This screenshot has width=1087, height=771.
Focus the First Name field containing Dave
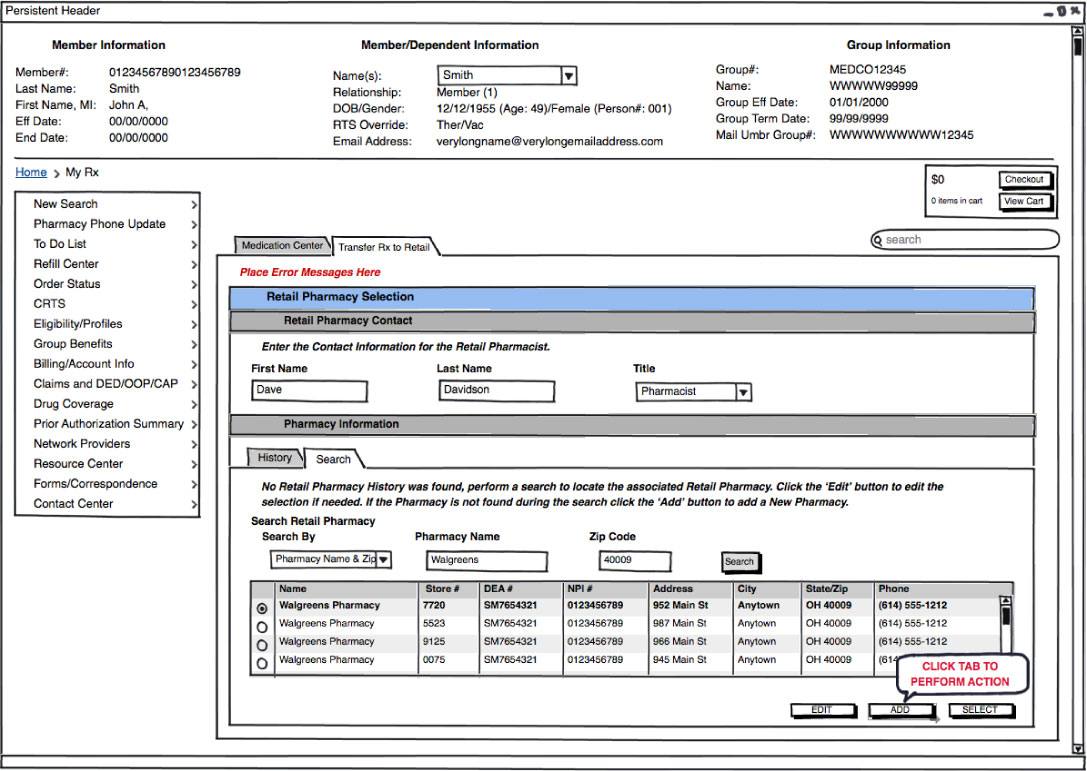click(x=309, y=391)
